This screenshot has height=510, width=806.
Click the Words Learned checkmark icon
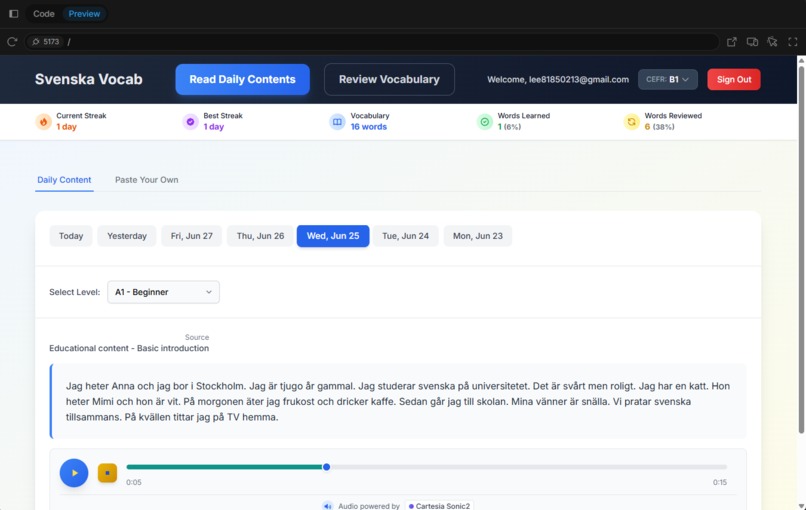tap(485, 122)
